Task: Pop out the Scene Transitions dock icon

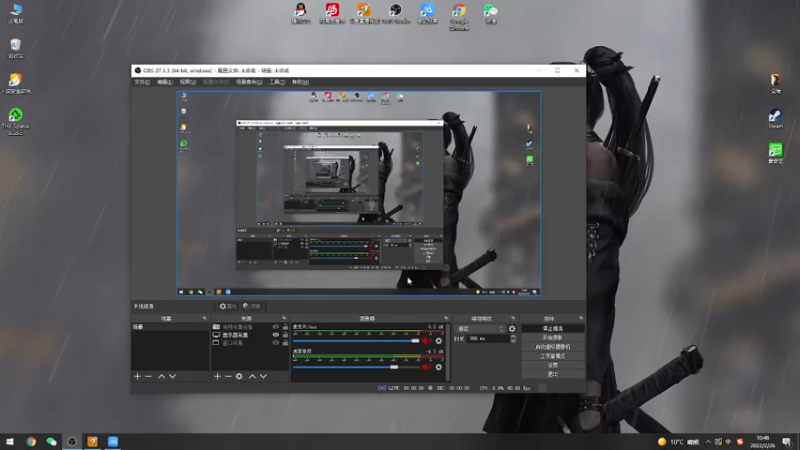Action: (x=513, y=318)
